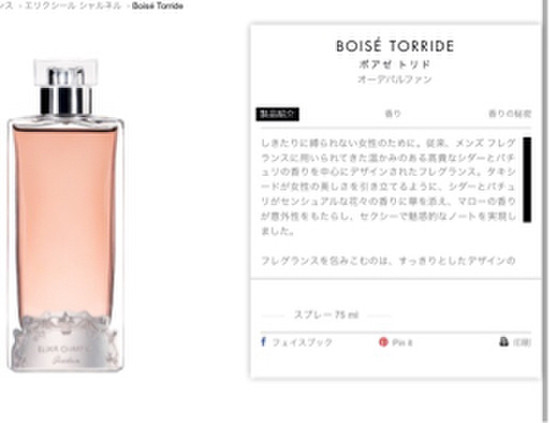Viewport: 550px width, 423px height.
Task: Open the エリクシール シャルネル breadcrumb link
Action: [73, 6]
